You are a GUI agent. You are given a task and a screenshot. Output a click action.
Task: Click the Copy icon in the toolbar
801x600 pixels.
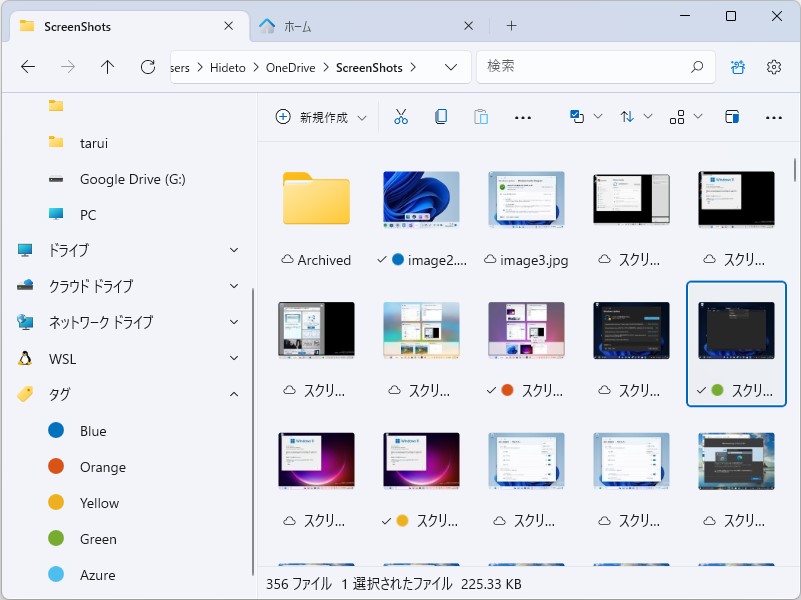(x=441, y=116)
